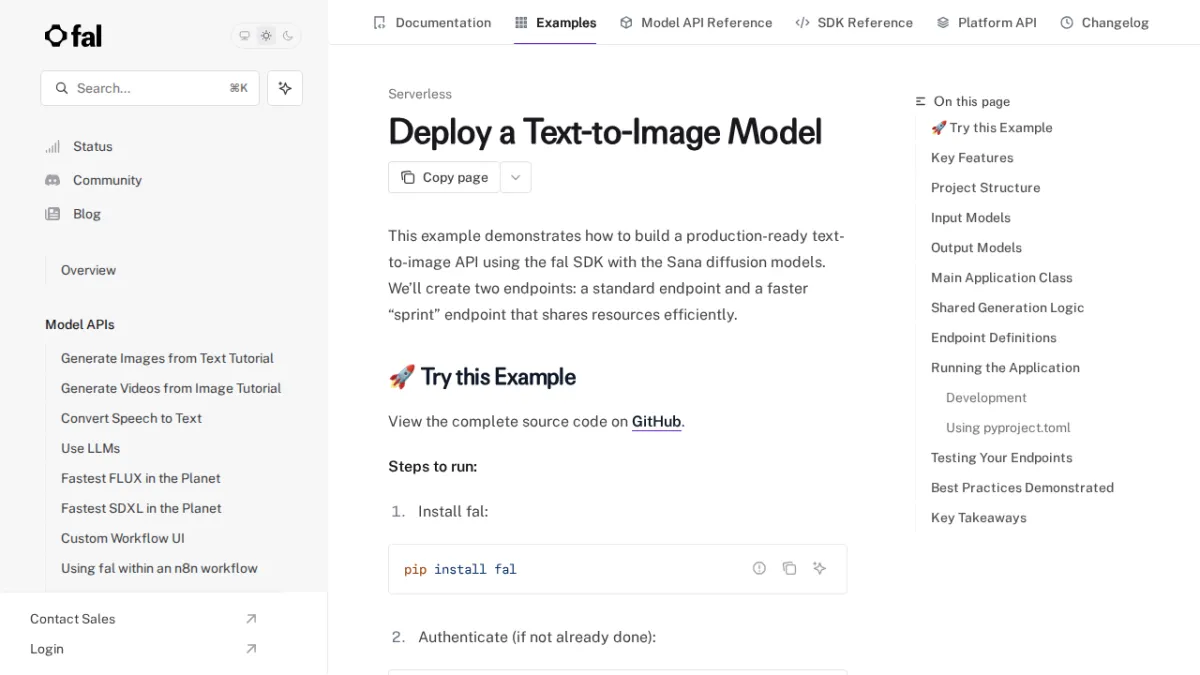Screen dimensions: 1200x675
Task: Open the GitHub source code link
Action: [657, 421]
